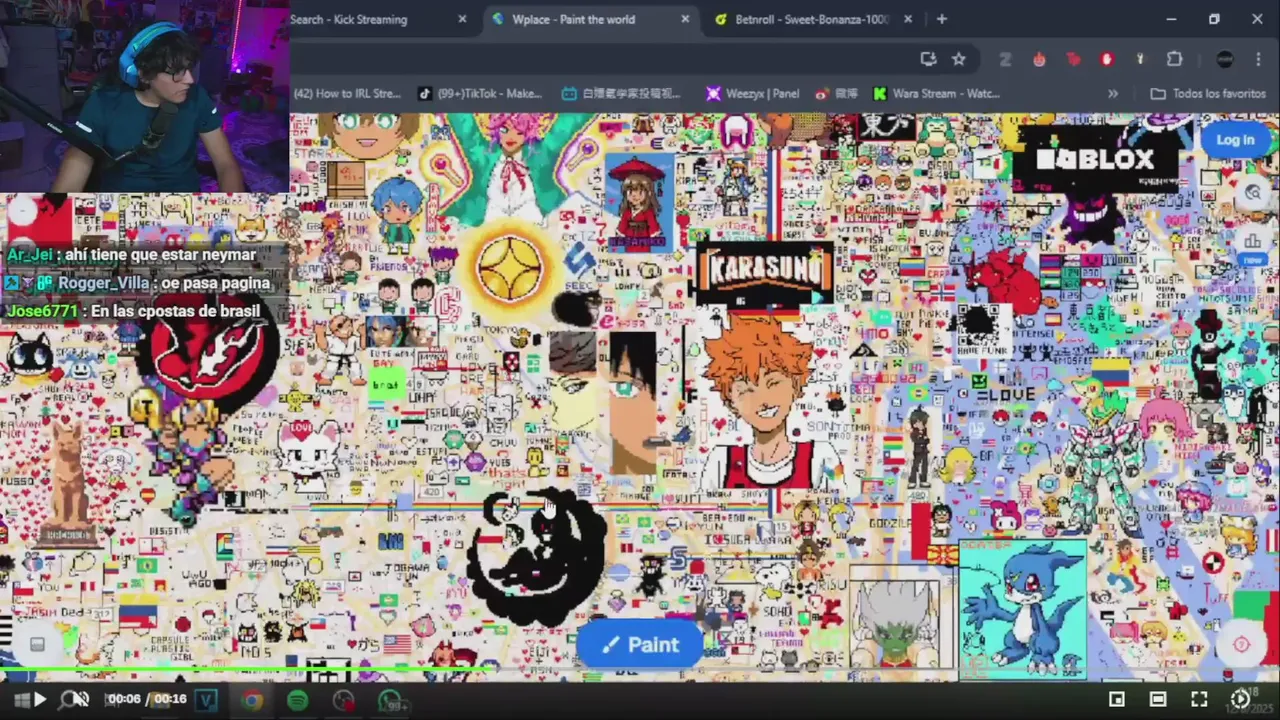Click the pop-out player icon
1280x720 pixels.
coord(1117,699)
